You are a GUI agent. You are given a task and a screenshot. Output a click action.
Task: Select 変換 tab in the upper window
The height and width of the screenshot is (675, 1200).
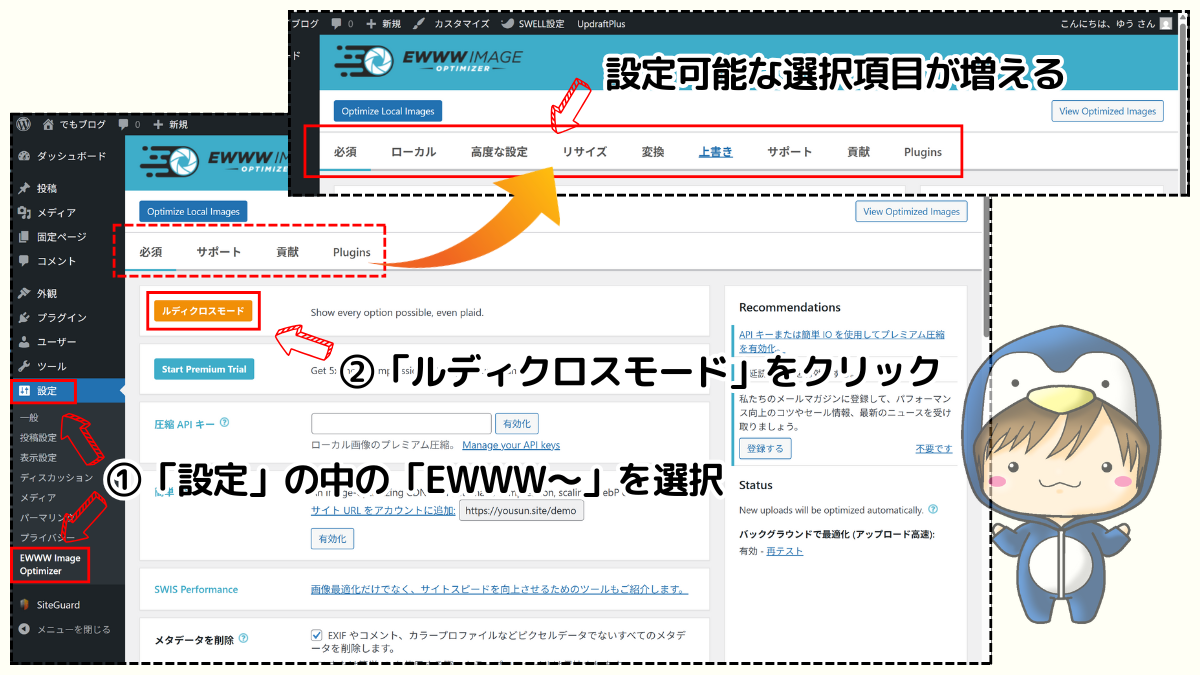click(653, 152)
